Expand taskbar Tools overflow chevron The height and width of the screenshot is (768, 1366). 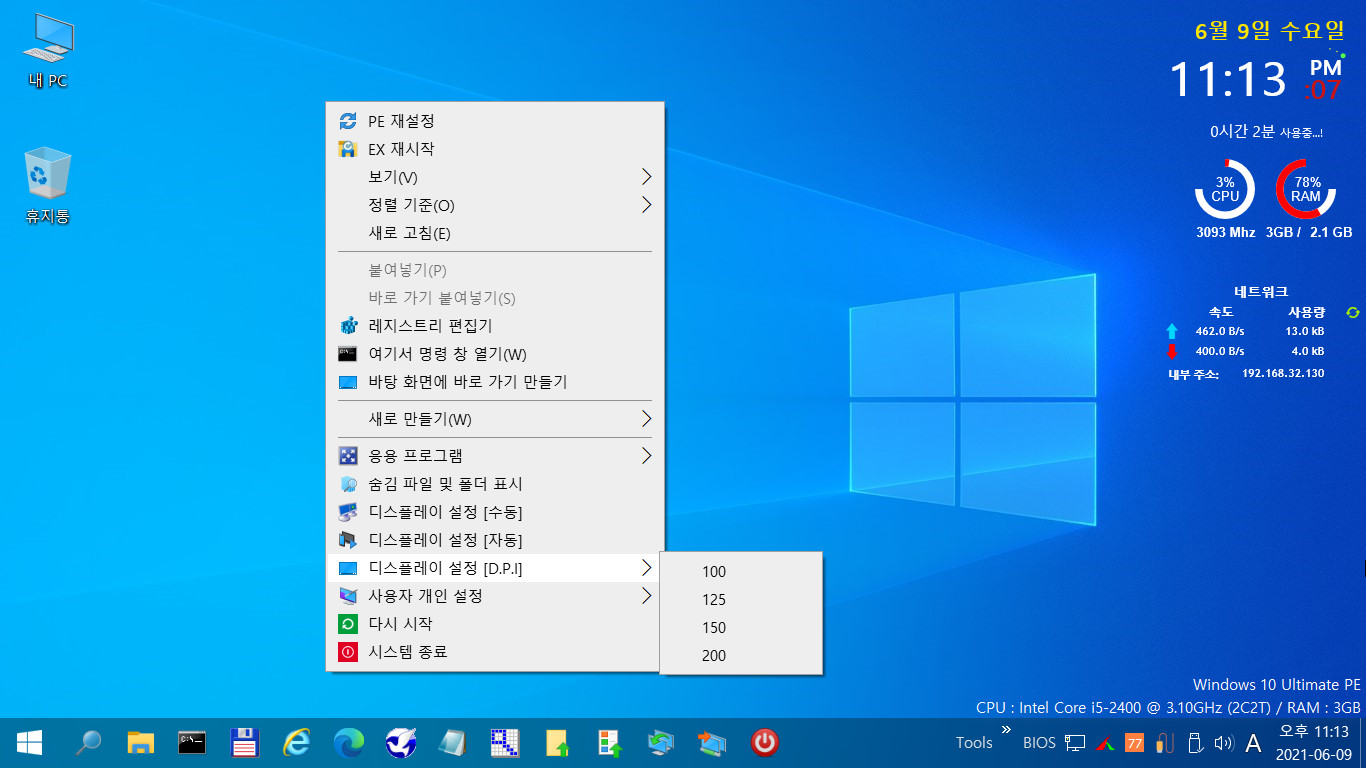pyautogui.click(x=1005, y=730)
